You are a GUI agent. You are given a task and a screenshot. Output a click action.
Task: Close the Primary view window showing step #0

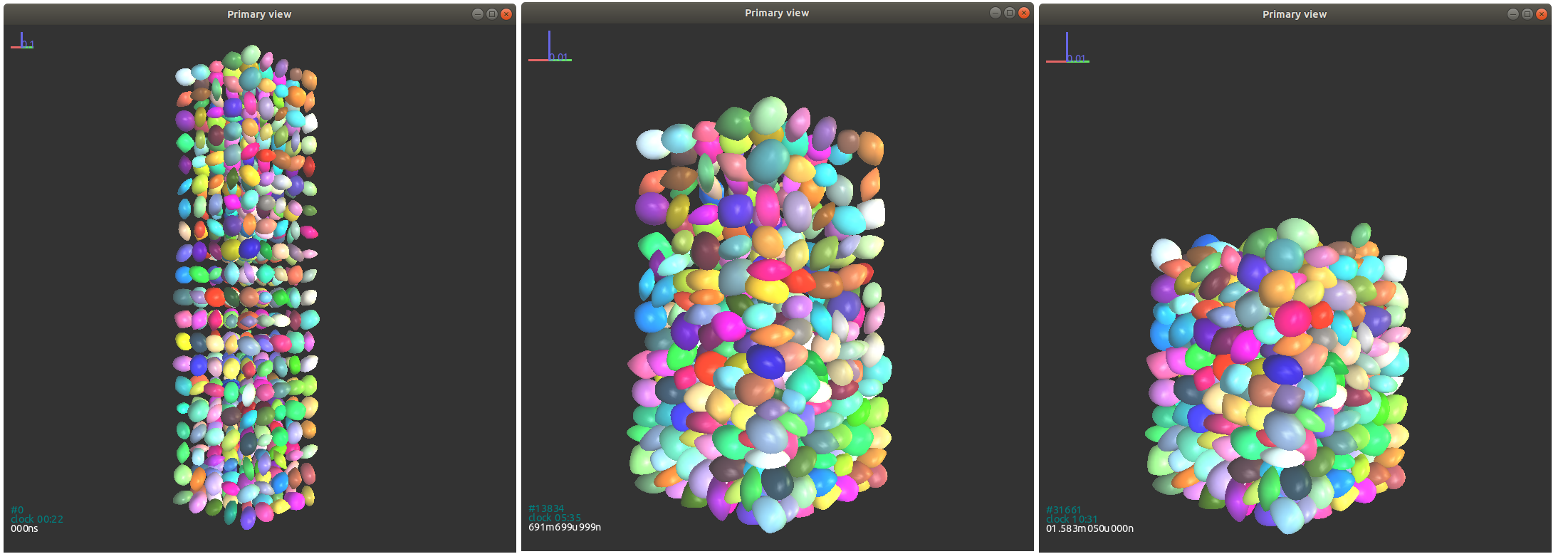click(x=506, y=14)
